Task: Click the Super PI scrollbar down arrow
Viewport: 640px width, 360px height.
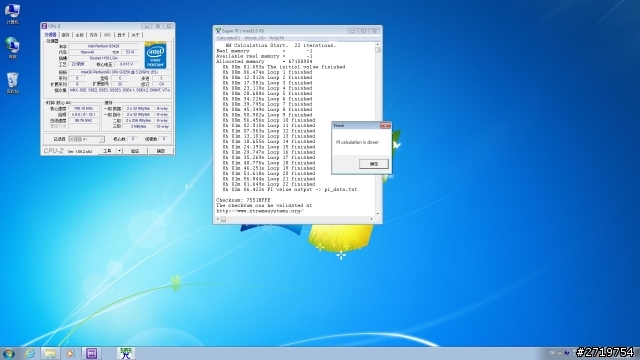Action: tap(377, 213)
